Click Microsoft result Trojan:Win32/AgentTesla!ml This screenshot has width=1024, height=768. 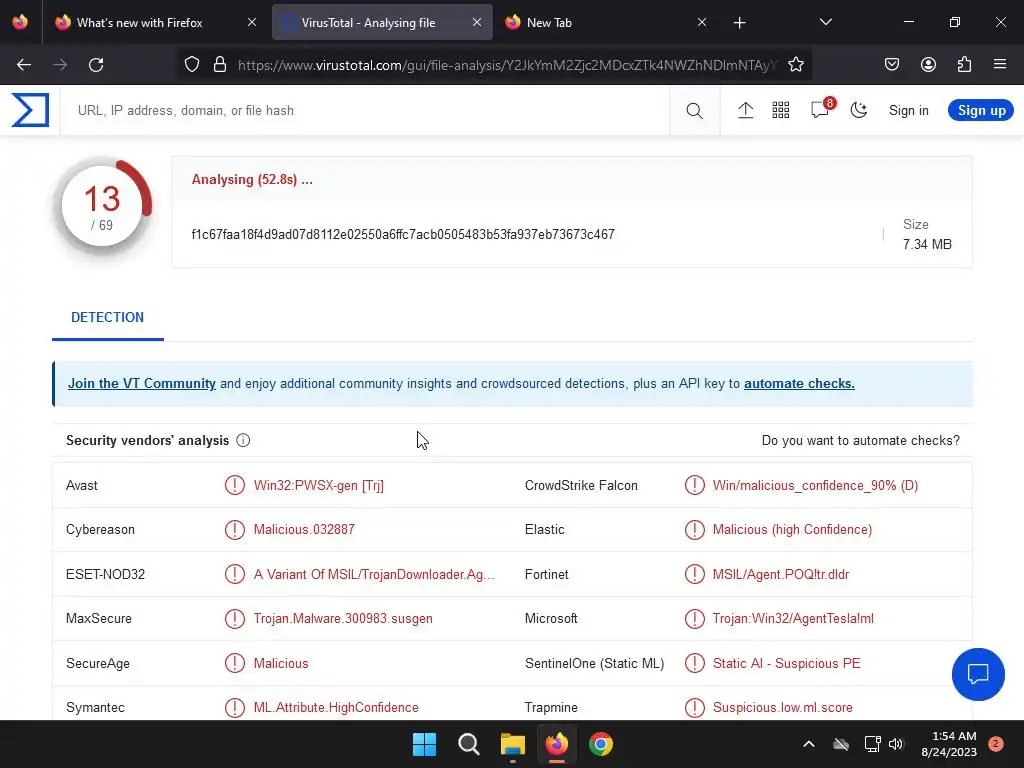[793, 618]
